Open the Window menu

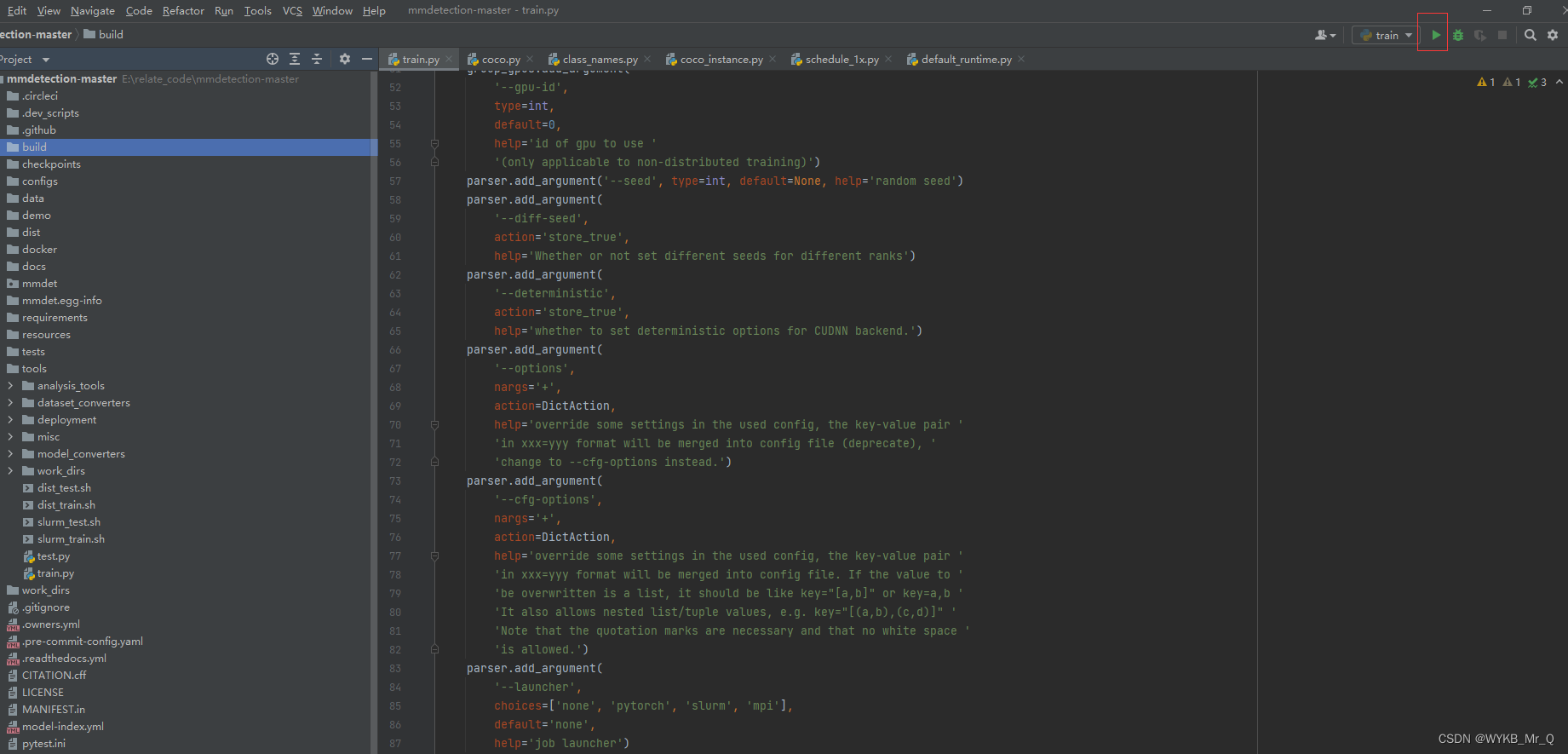332,10
